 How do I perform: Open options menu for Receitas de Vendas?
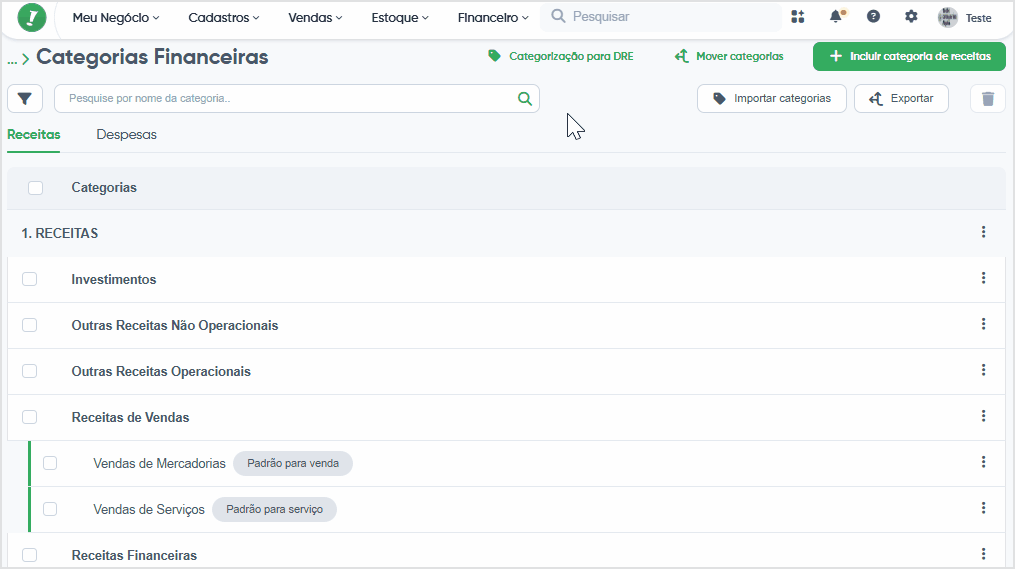983,416
